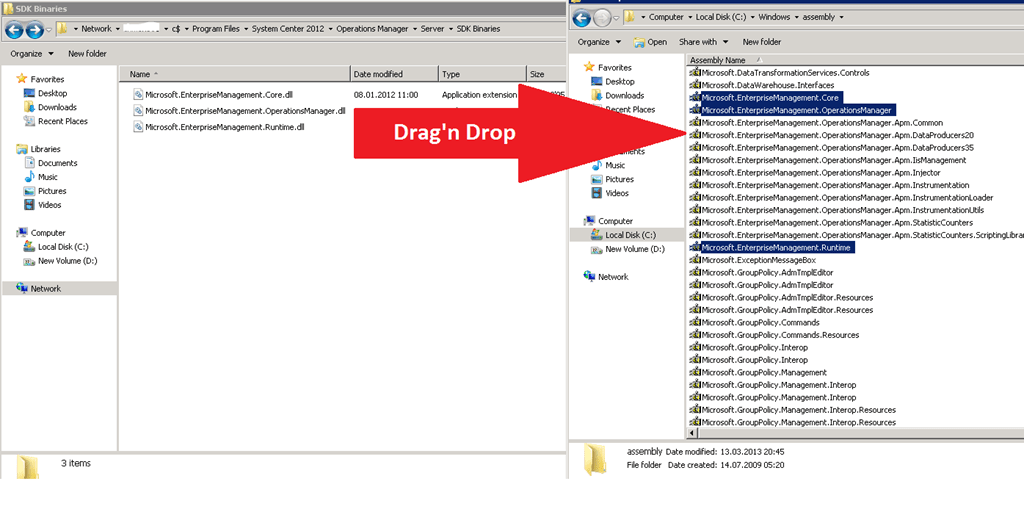Viewport: 1024px width, 509px height.
Task: Select Microsoft.GroupPolicy.Management assembly
Action: (764, 372)
